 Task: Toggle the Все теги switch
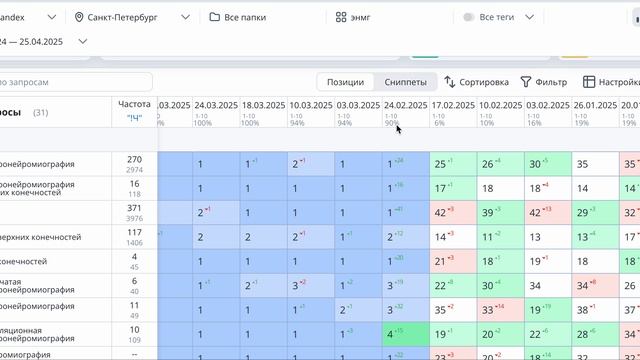point(469,17)
